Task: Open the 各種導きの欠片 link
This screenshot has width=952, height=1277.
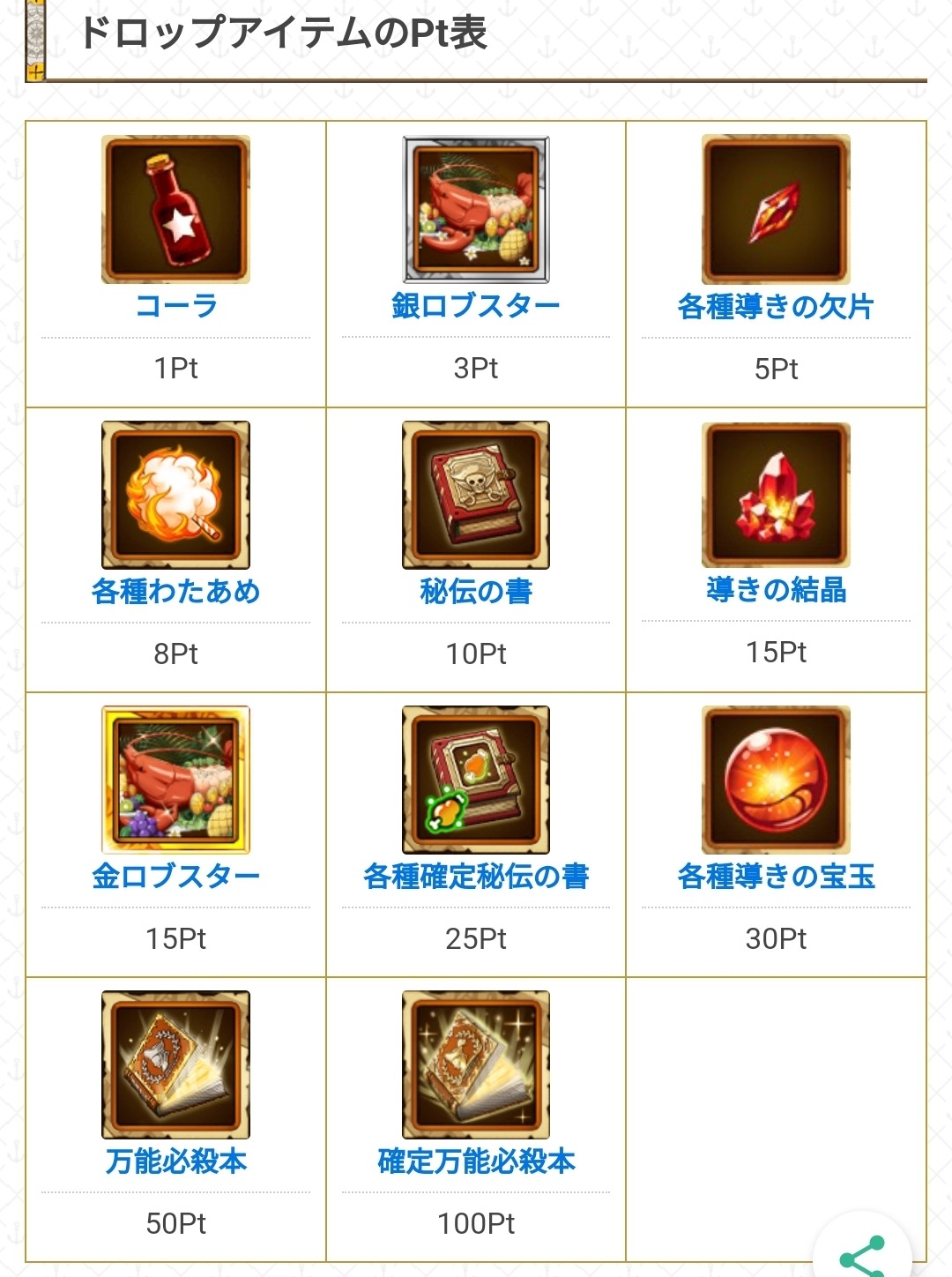Action: [776, 307]
